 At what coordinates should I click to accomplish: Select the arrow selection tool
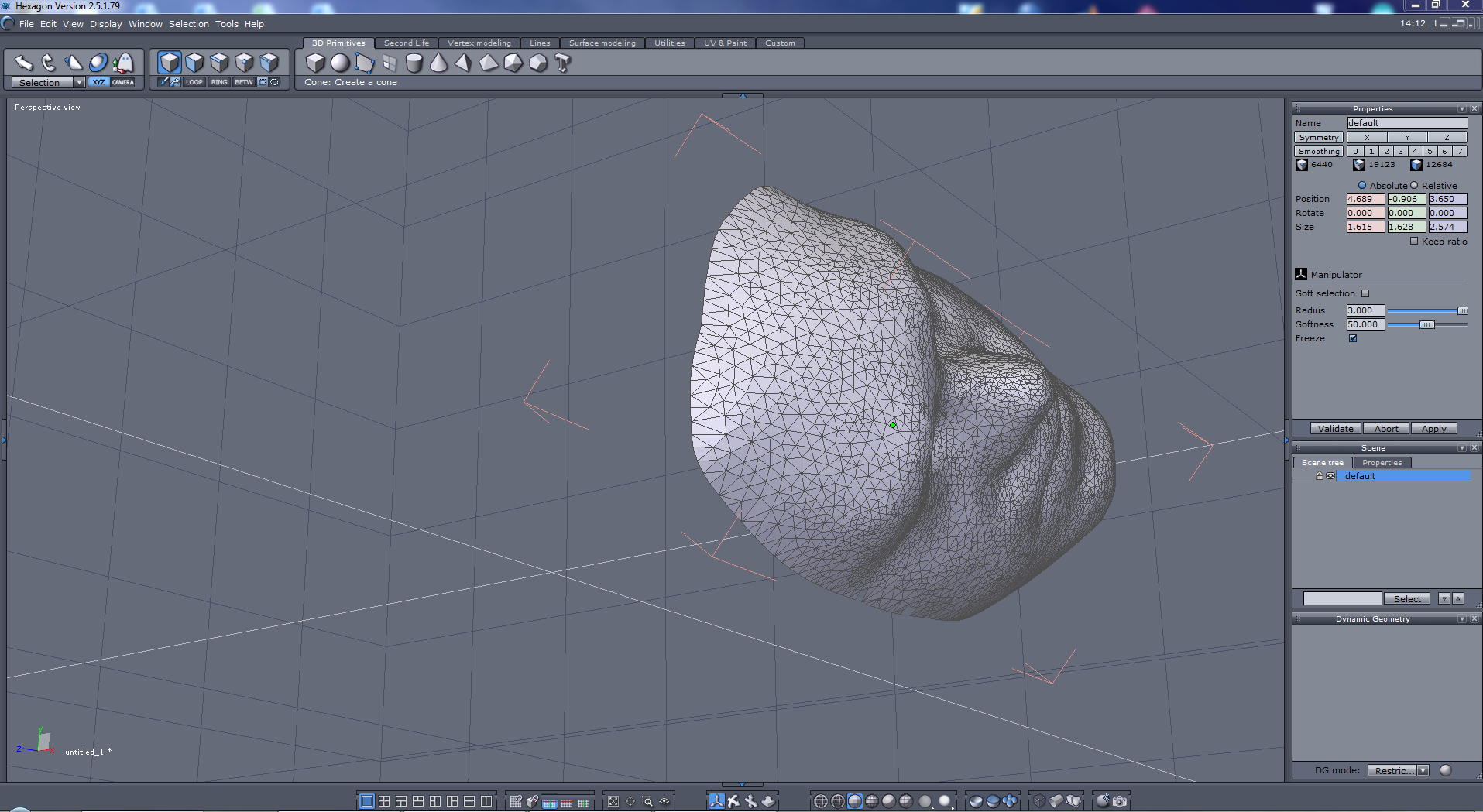tap(24, 63)
